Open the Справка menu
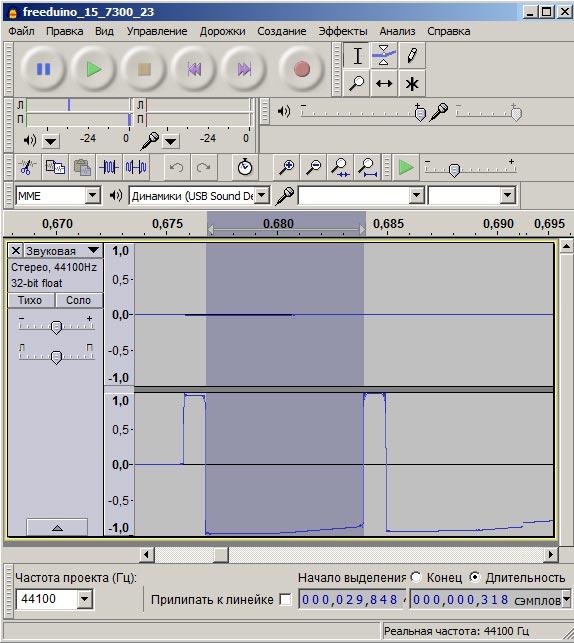Viewport: 574px width, 643px height. pyautogui.click(x=449, y=31)
